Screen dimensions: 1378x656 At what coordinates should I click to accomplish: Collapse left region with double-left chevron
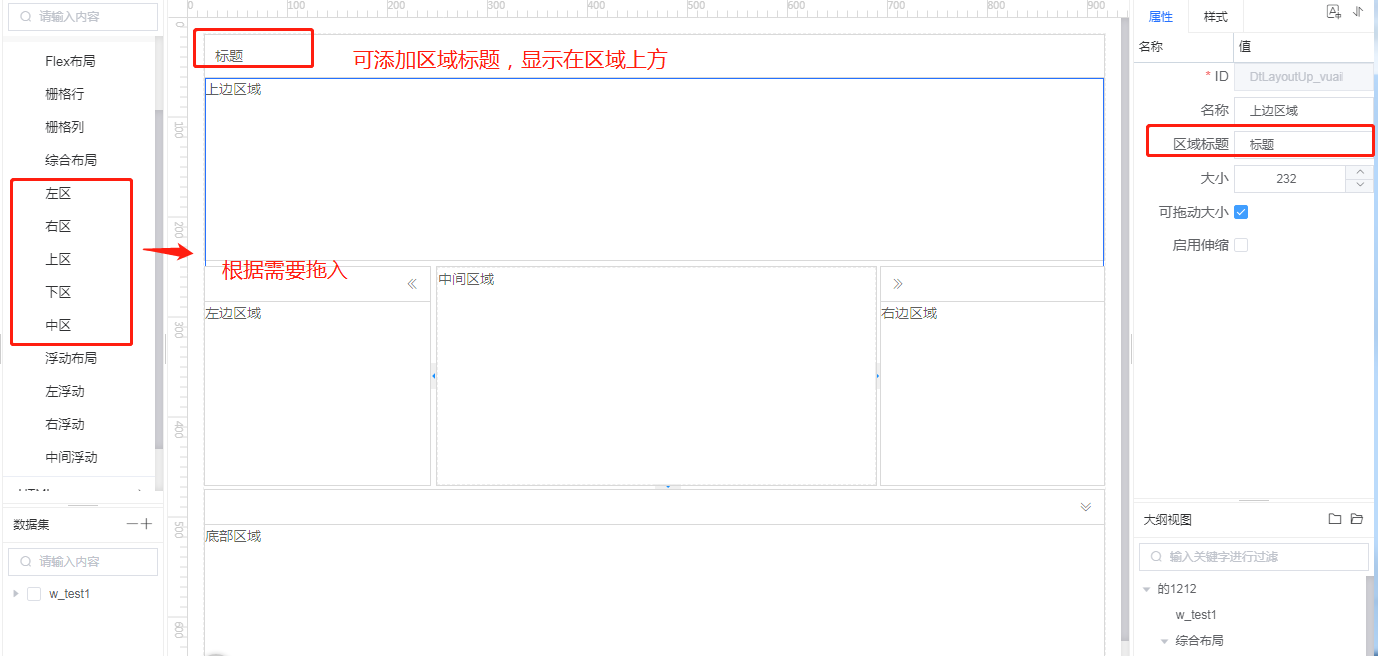click(412, 284)
